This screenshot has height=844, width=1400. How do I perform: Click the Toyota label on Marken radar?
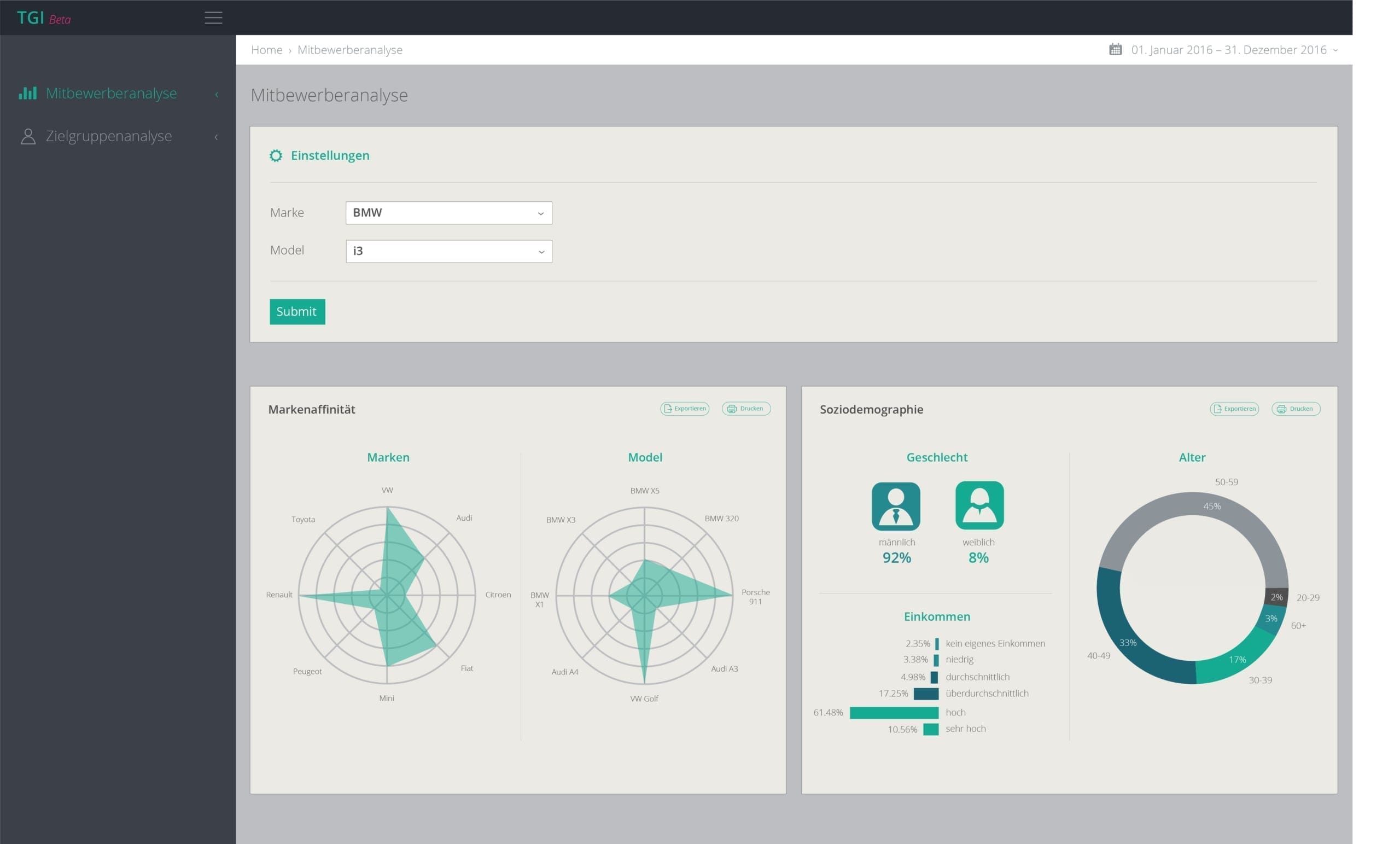point(303,519)
